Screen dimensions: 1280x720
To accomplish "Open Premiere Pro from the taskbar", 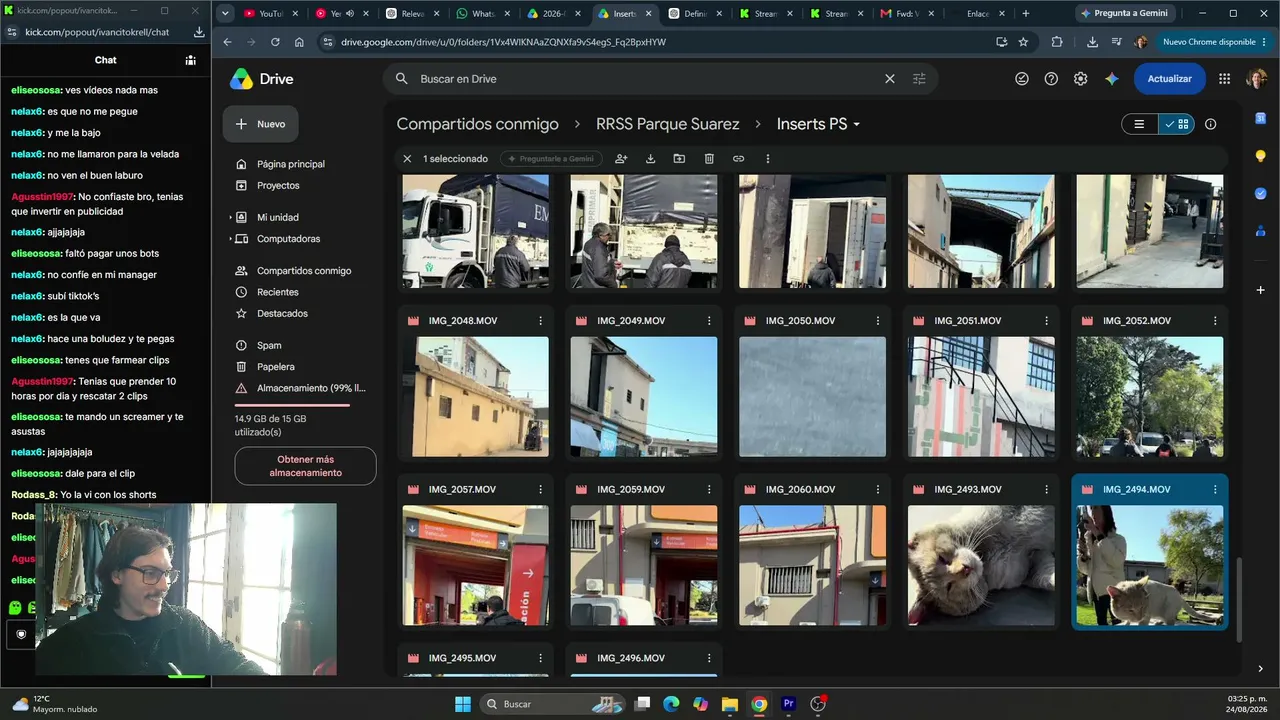I will pyautogui.click(x=788, y=704).
